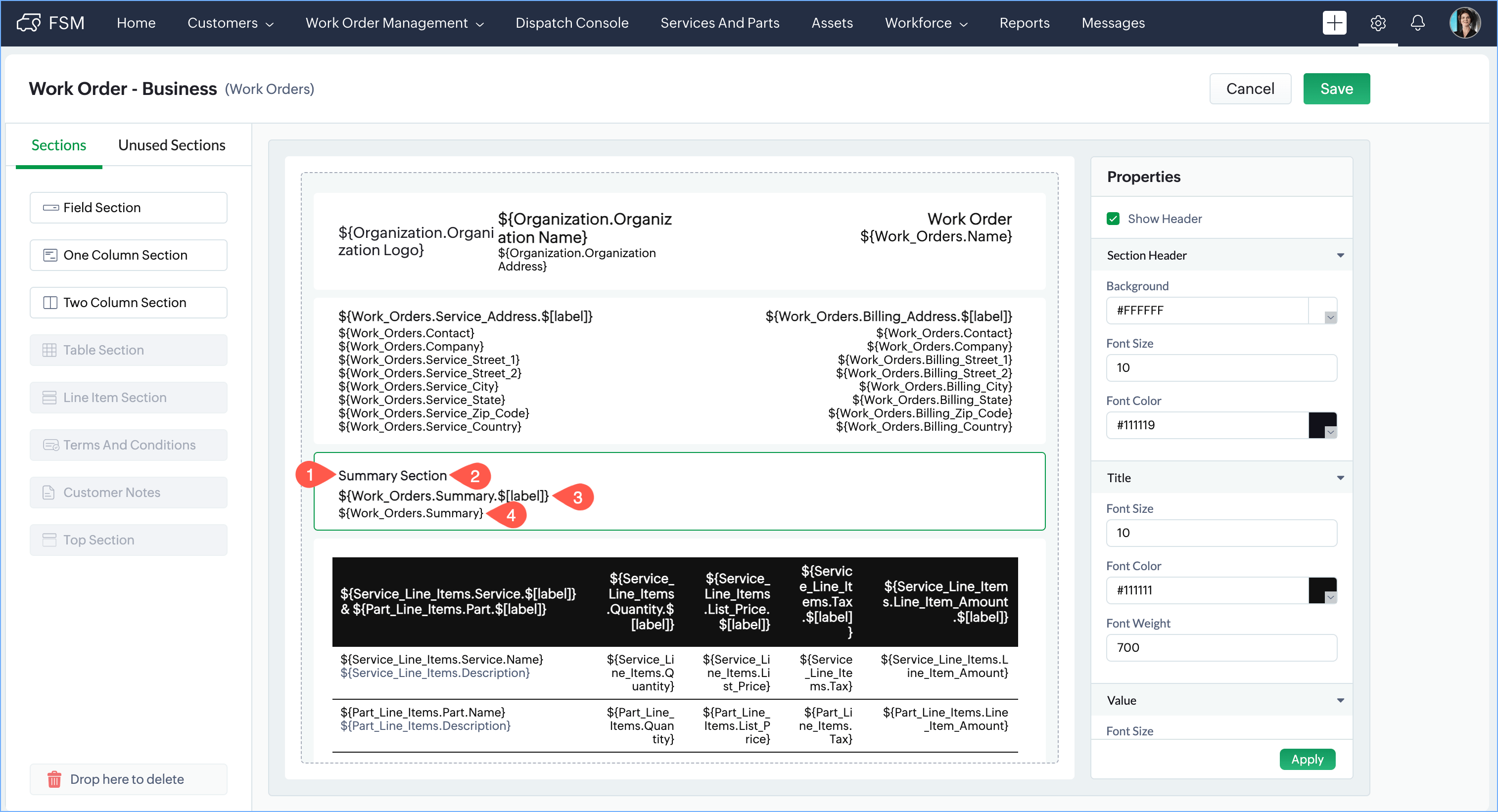Open the Background color dropdown
Viewport: 1498px width, 812px height.
coord(1330,317)
